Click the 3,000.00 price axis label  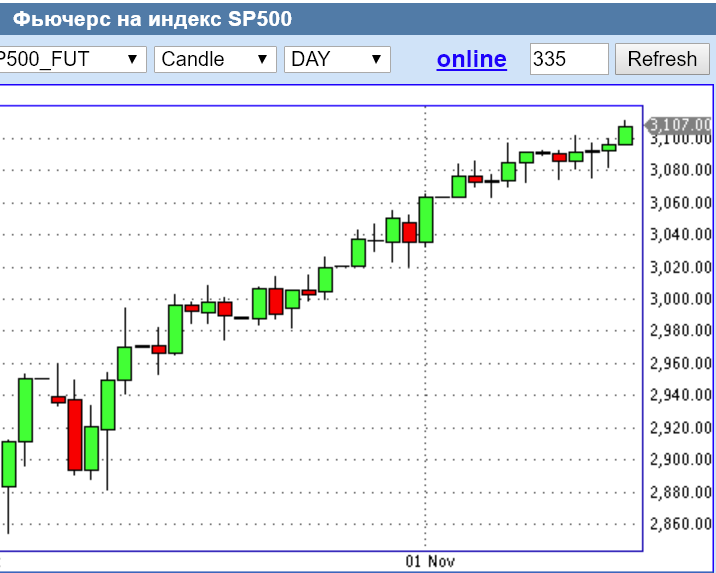[x=681, y=299]
